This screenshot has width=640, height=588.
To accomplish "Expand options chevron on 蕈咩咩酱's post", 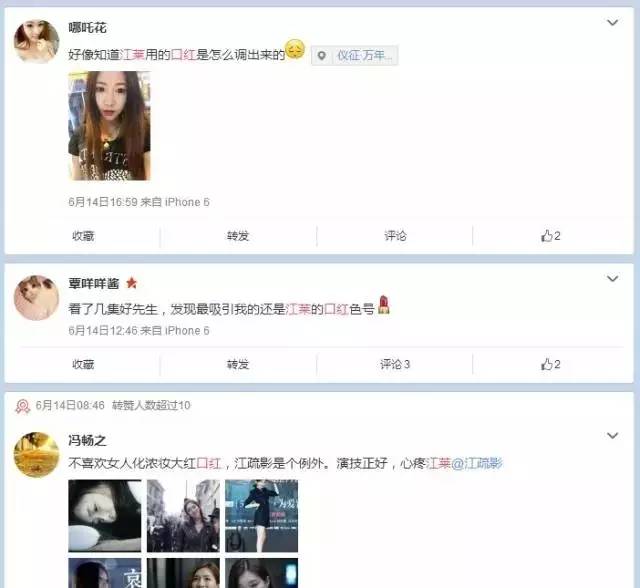I will (x=612, y=279).
